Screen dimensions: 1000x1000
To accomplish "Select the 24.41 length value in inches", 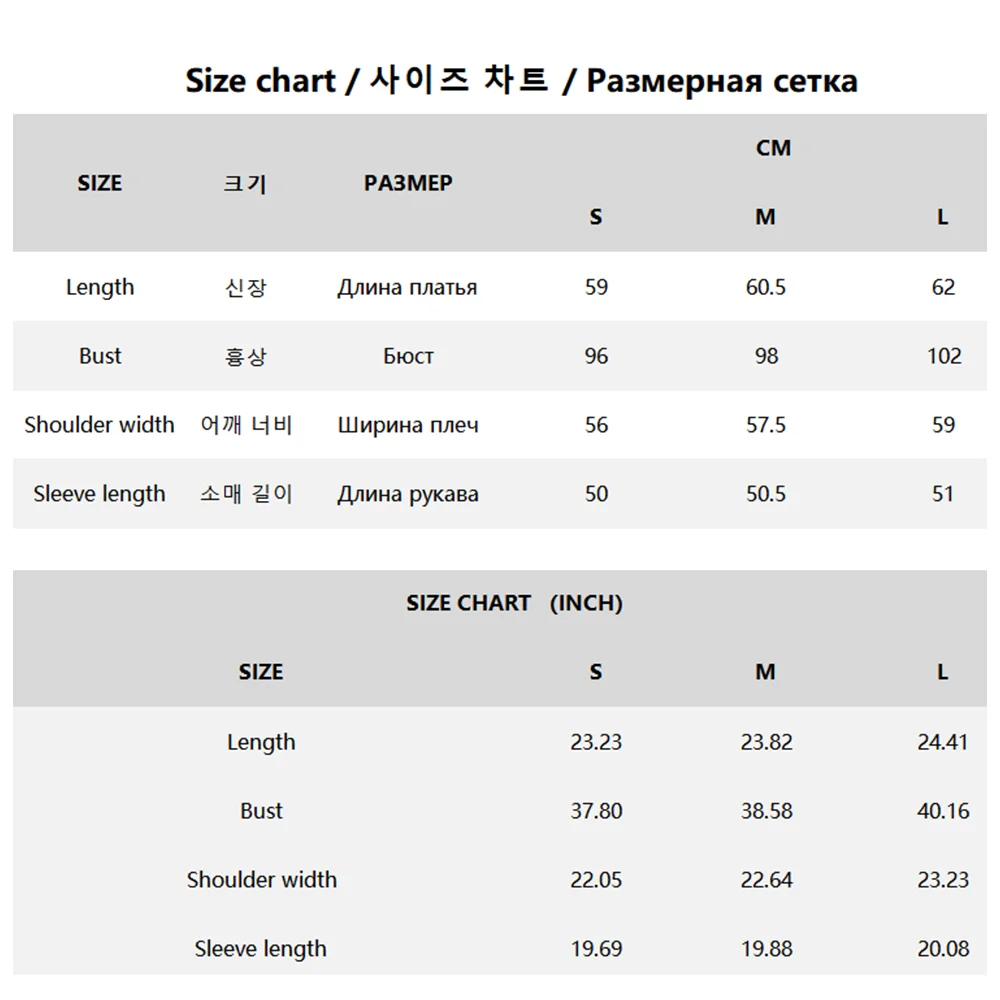I will [943, 742].
